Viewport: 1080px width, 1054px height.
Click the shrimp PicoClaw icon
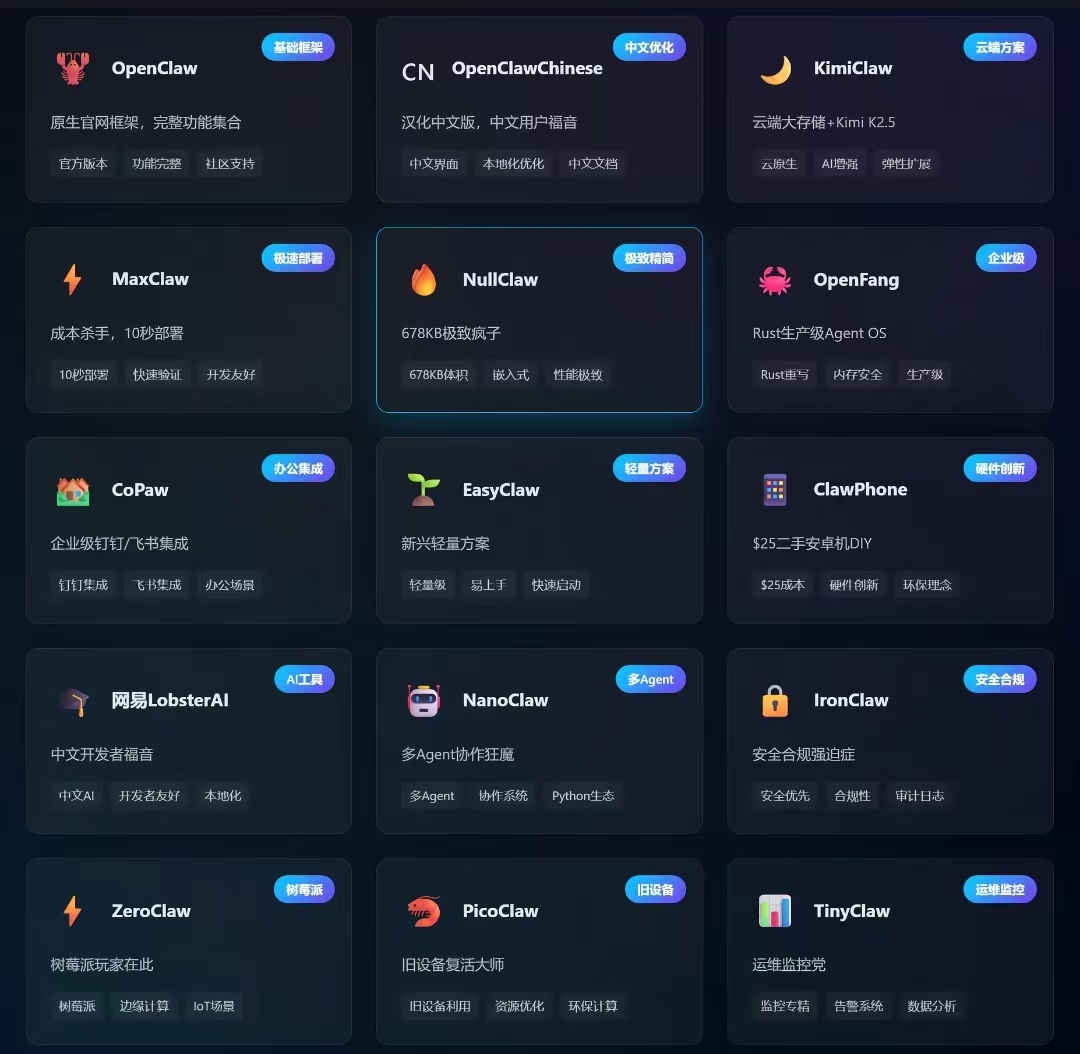(424, 911)
